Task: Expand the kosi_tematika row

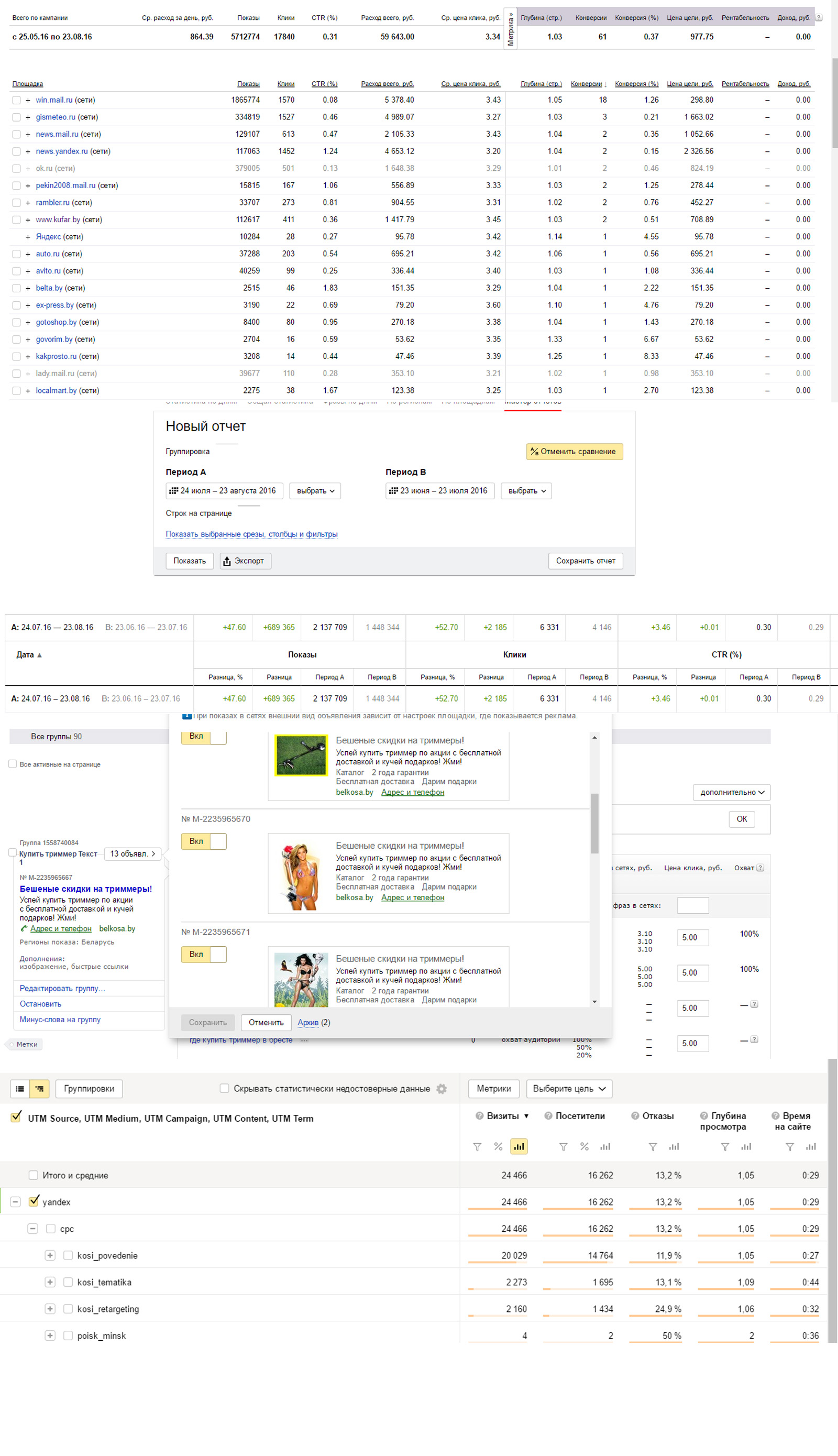Action: pos(50,1282)
